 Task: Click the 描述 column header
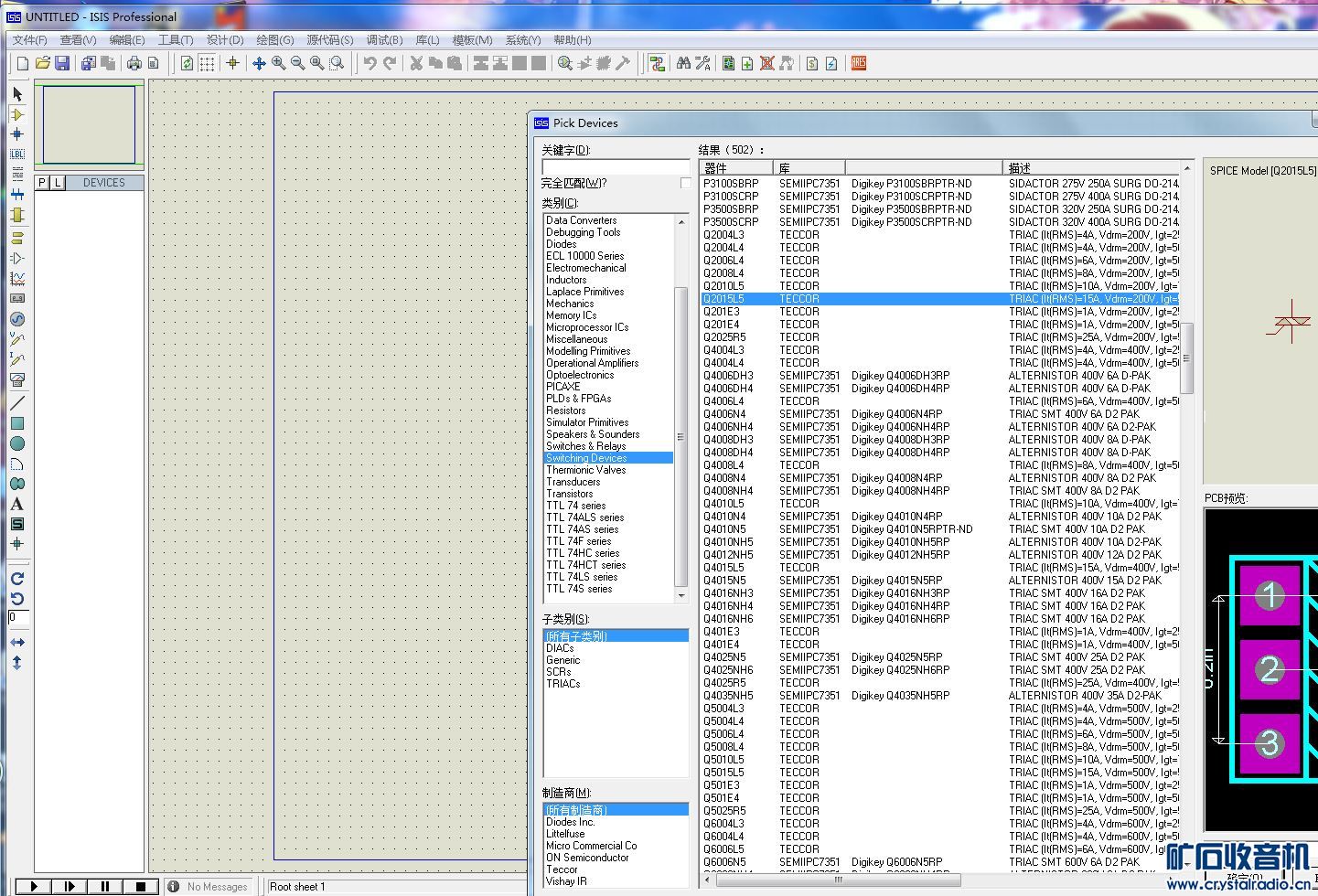1090,167
